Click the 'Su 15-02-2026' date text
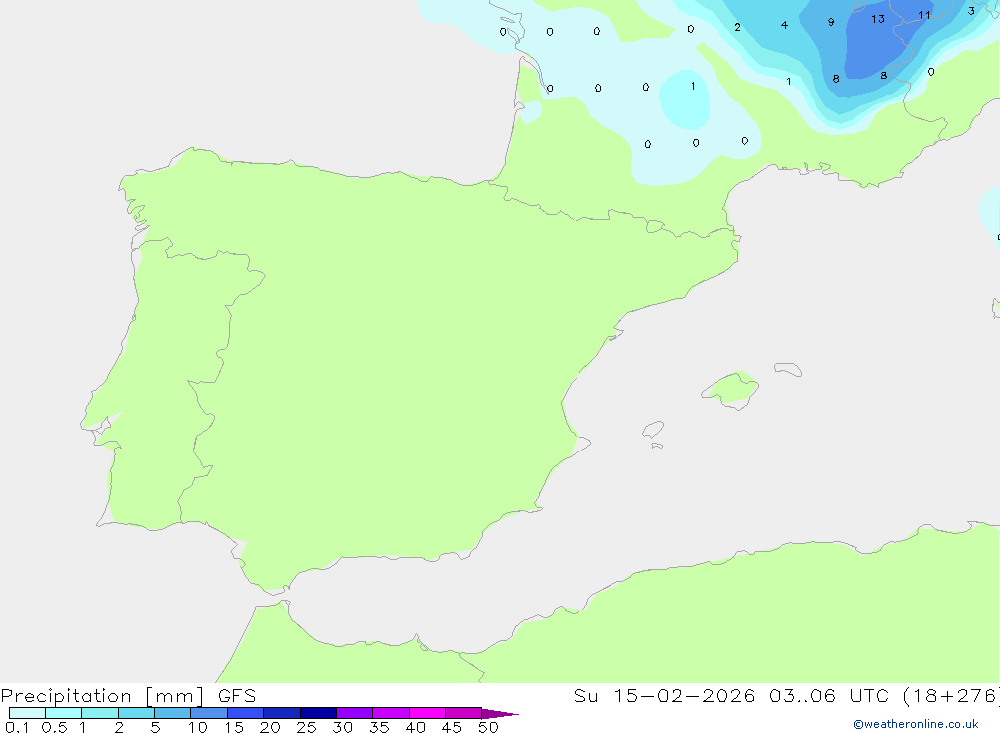 (664, 695)
